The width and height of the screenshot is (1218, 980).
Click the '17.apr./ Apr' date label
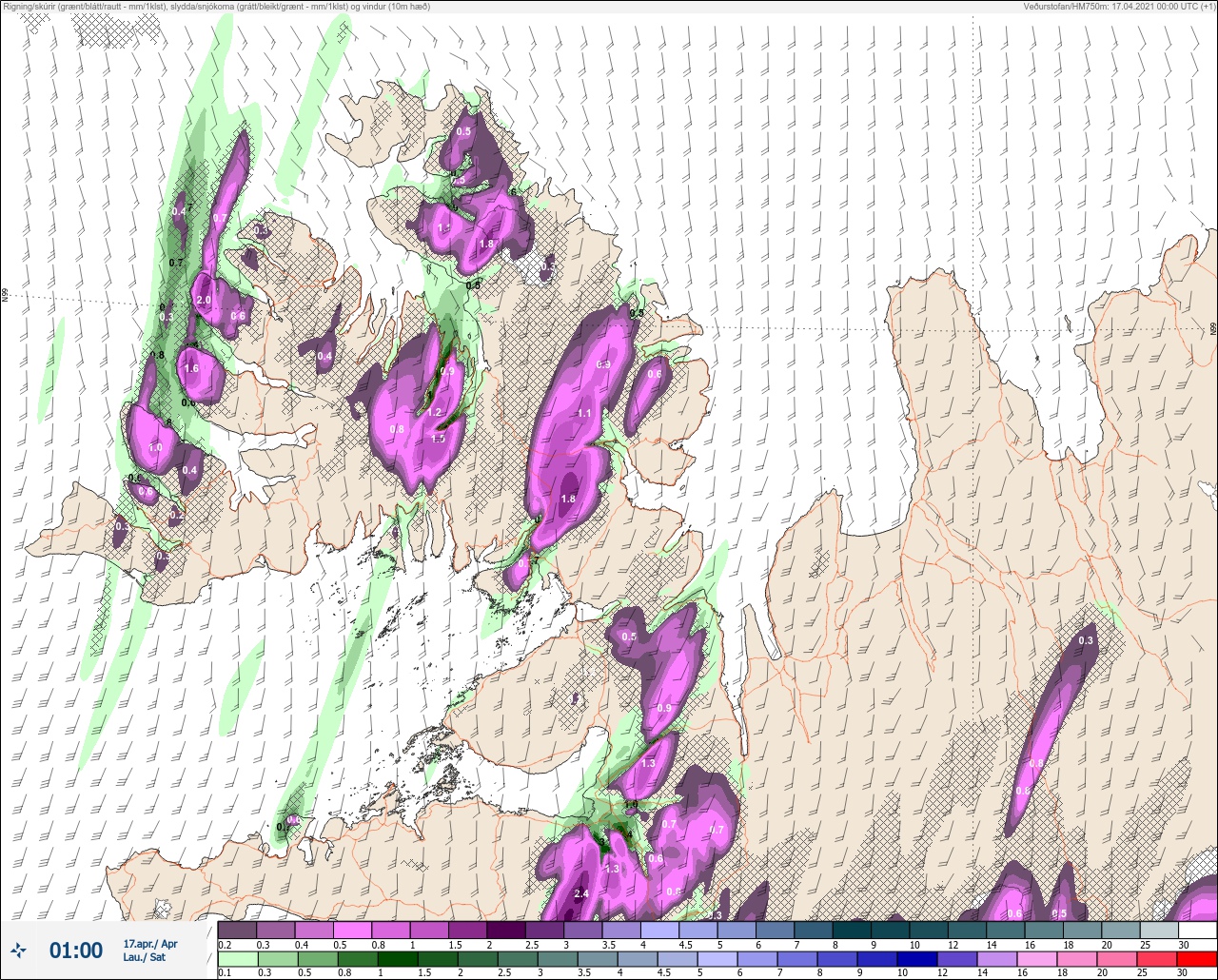click(150, 944)
